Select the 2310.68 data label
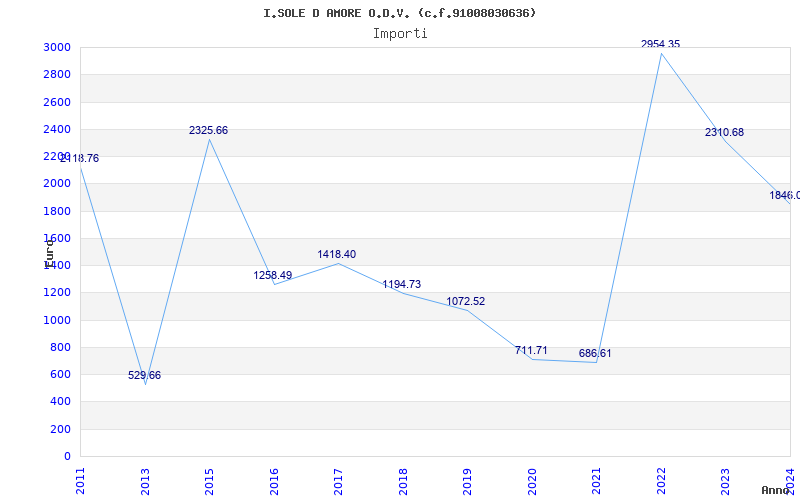This screenshot has height=500, width=800. point(724,133)
